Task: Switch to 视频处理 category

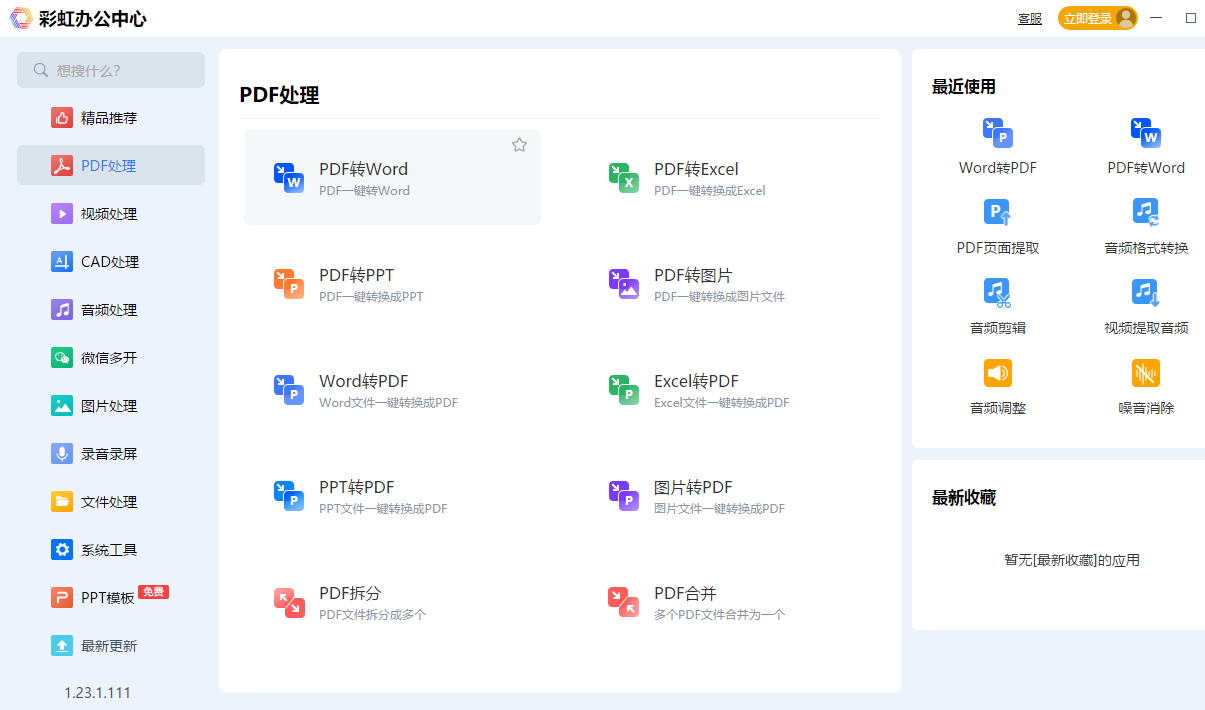Action: coord(111,214)
